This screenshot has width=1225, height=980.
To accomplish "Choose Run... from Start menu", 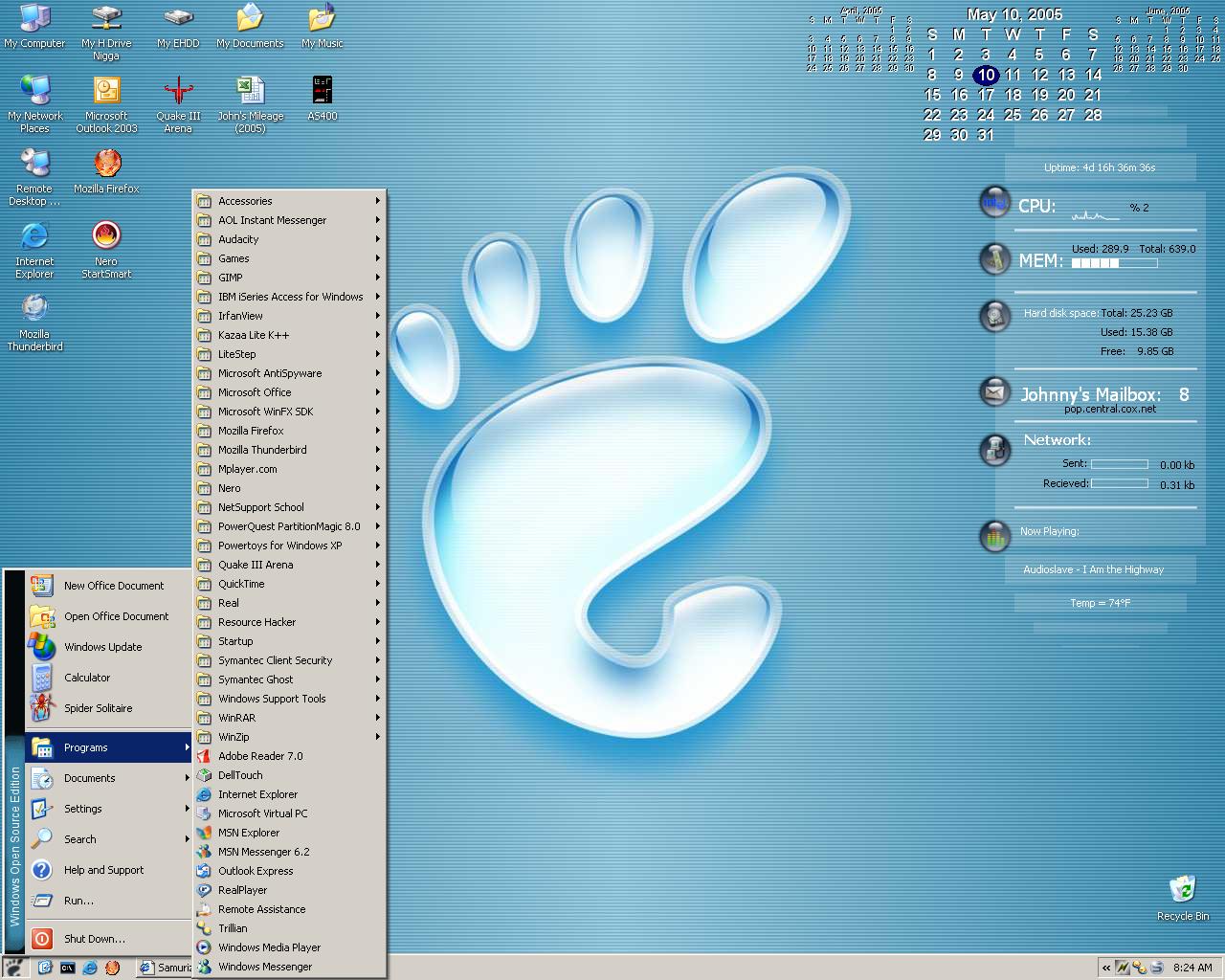I will pos(109,901).
